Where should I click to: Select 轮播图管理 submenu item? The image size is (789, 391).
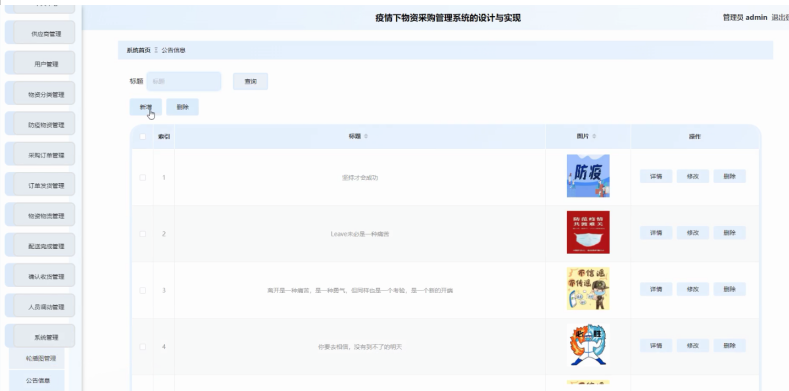pyautogui.click(x=37, y=358)
